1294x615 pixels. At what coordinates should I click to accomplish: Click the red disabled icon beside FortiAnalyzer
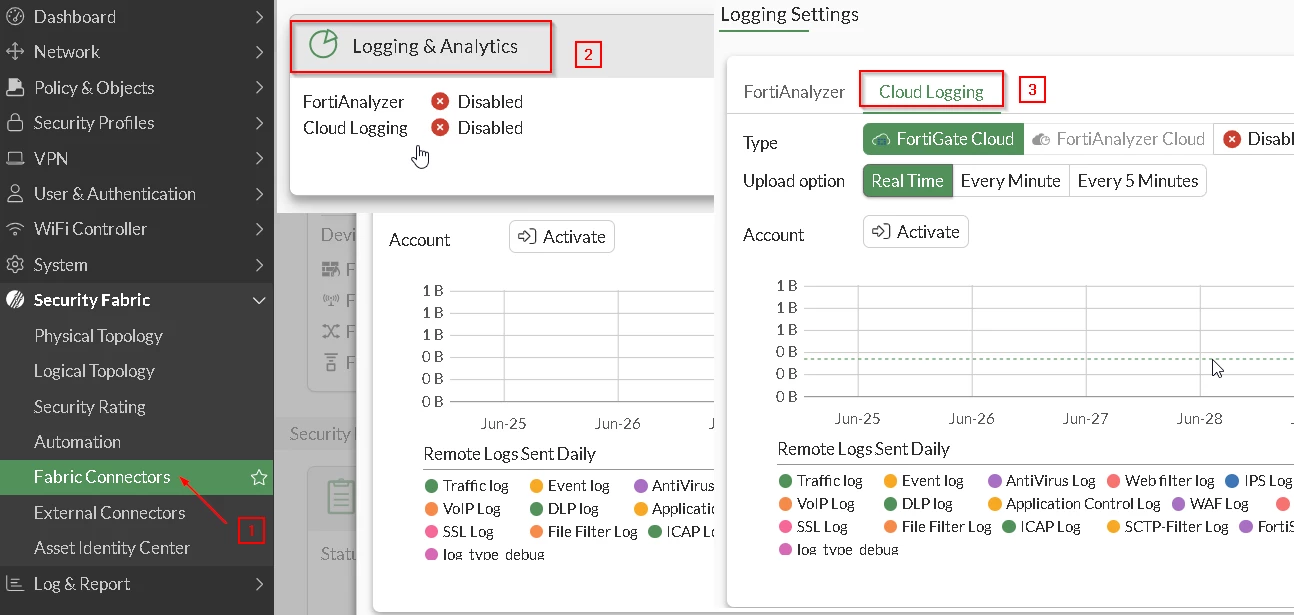[440, 101]
